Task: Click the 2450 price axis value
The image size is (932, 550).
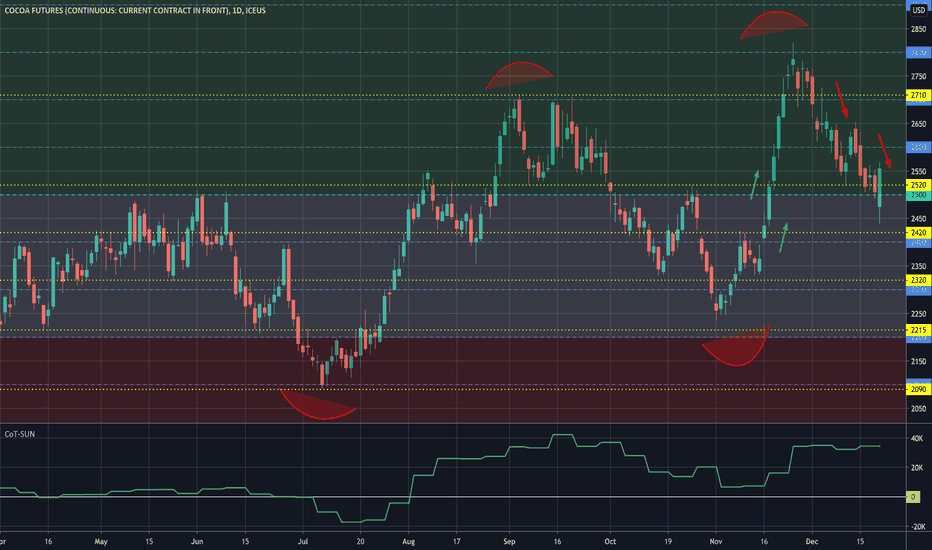Action: (x=918, y=219)
